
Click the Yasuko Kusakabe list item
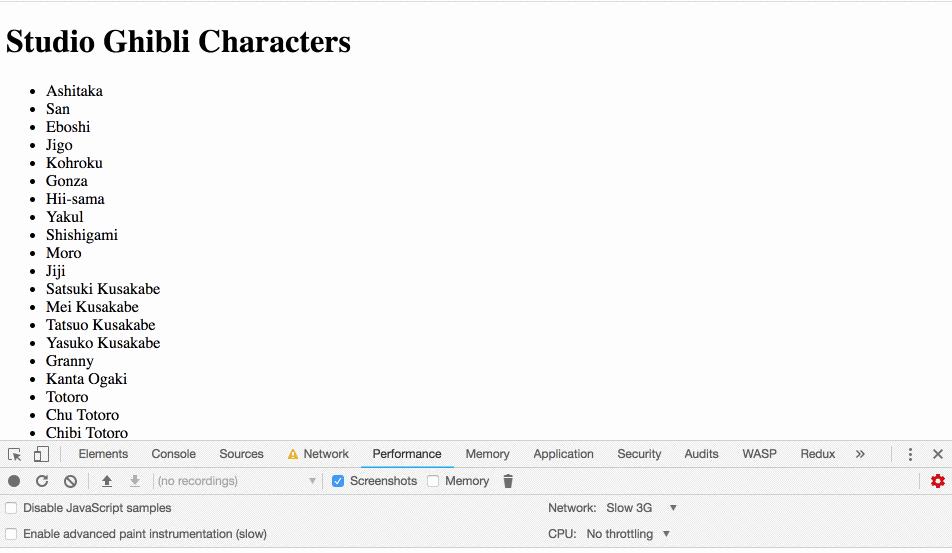pyautogui.click(x=103, y=343)
